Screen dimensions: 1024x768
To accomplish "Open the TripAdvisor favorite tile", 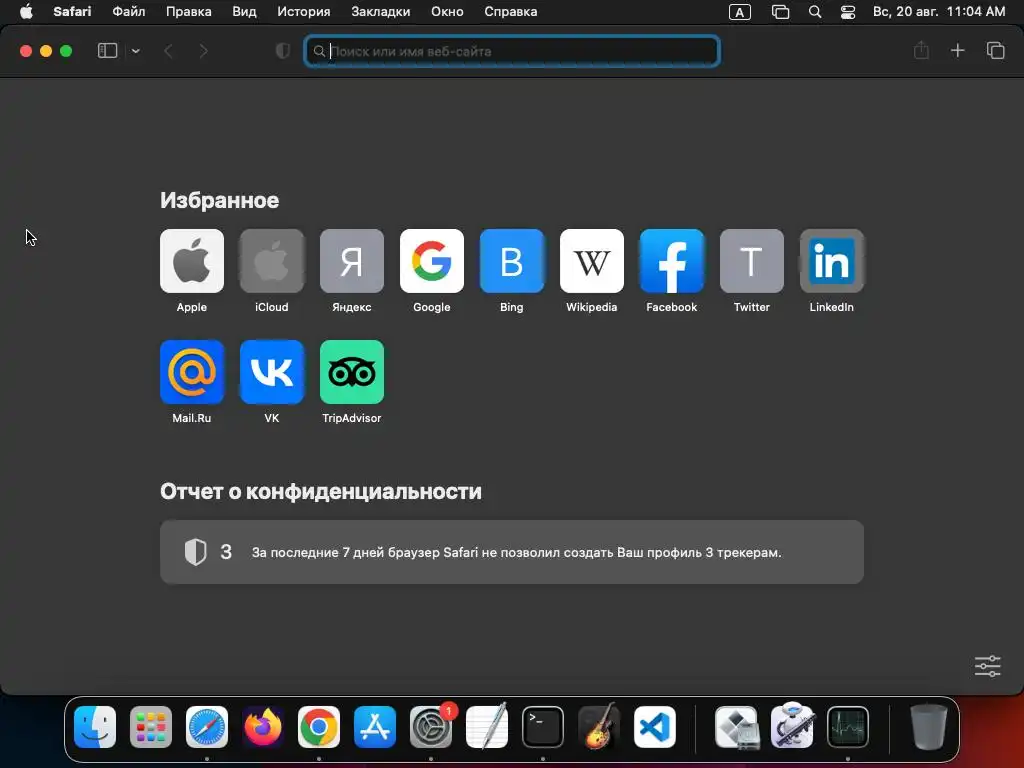I will 351,372.
